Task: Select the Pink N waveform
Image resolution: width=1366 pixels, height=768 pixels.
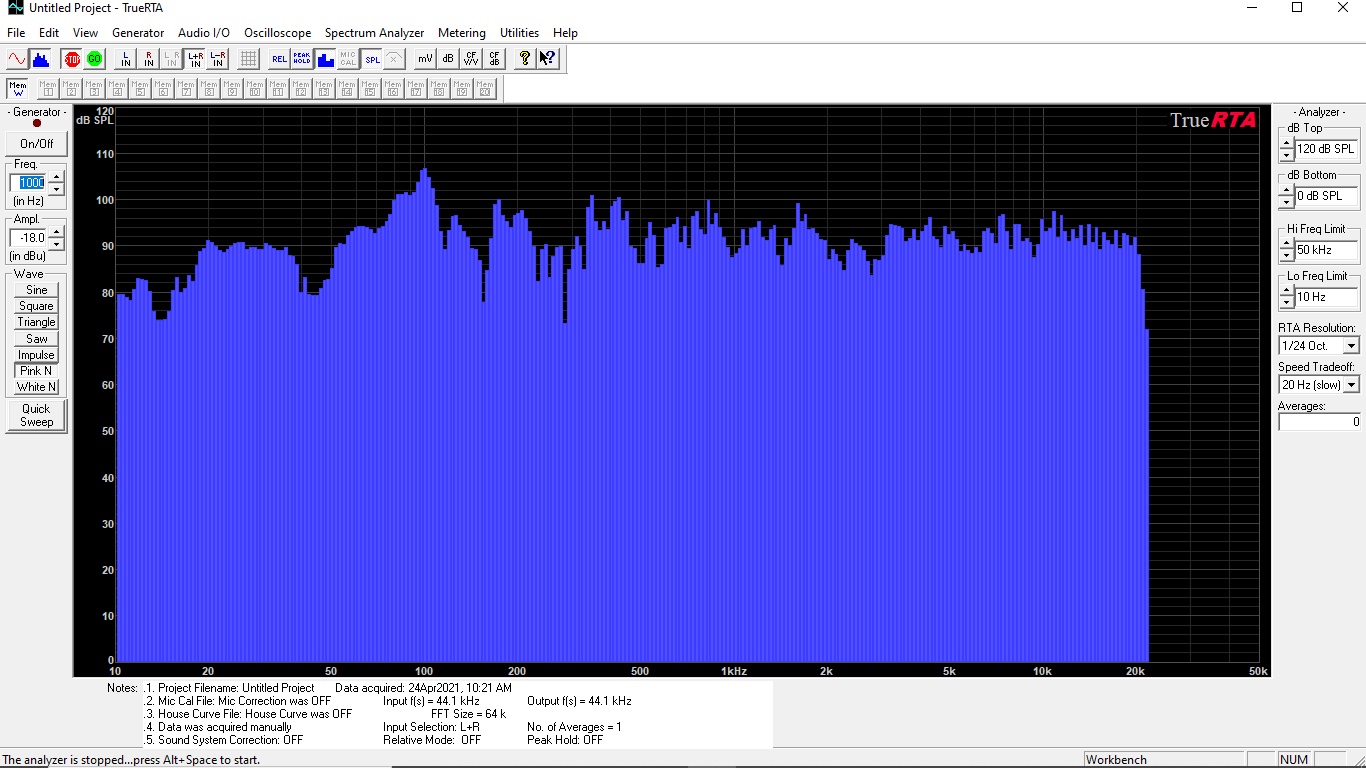Action: coord(36,371)
